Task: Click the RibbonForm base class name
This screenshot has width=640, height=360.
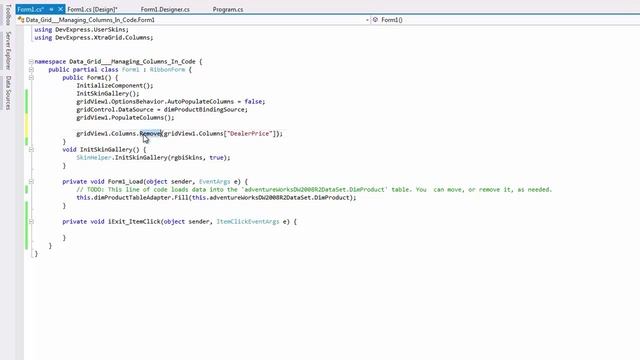Action: (x=167, y=70)
